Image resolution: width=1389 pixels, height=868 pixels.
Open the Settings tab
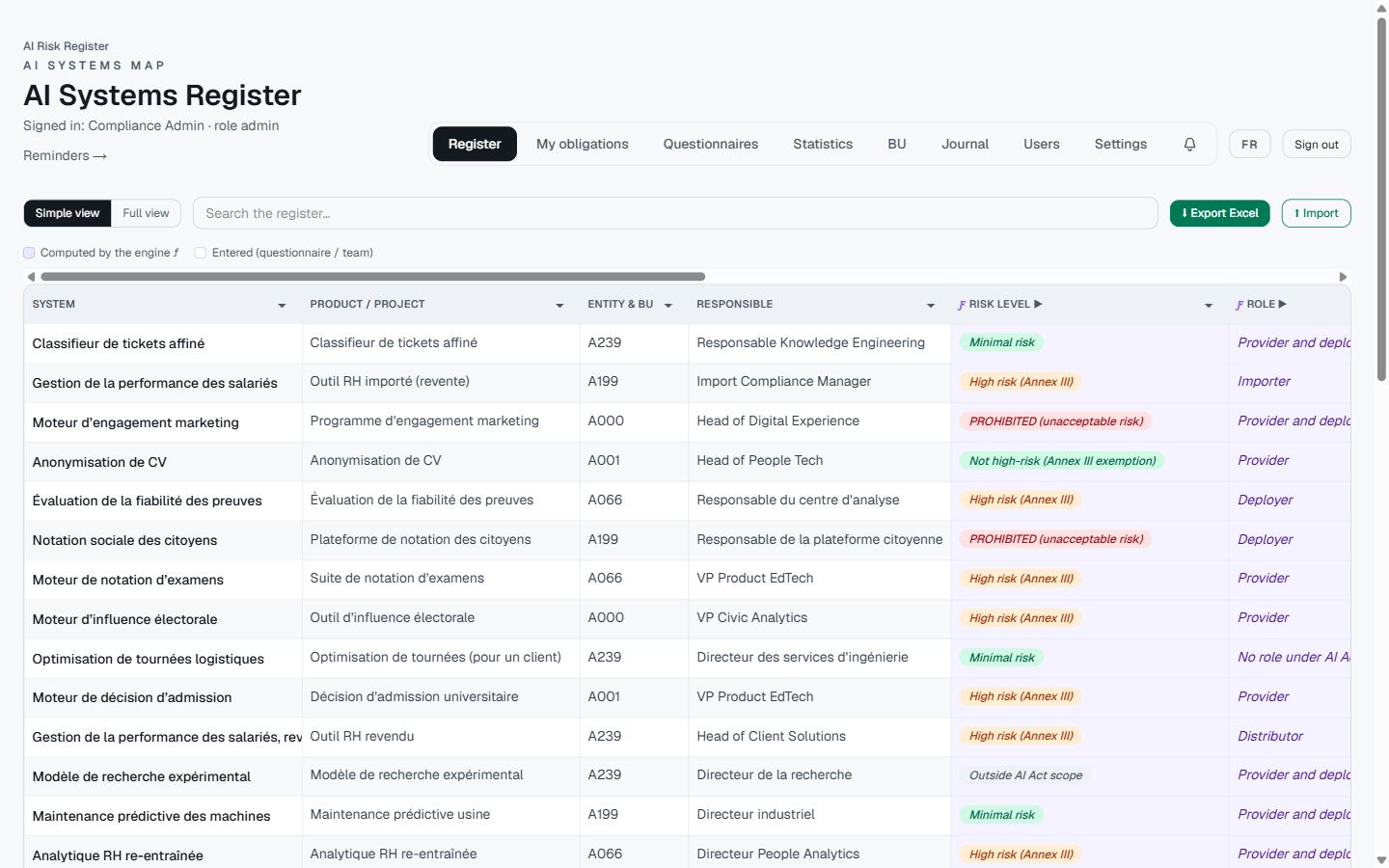tap(1121, 144)
